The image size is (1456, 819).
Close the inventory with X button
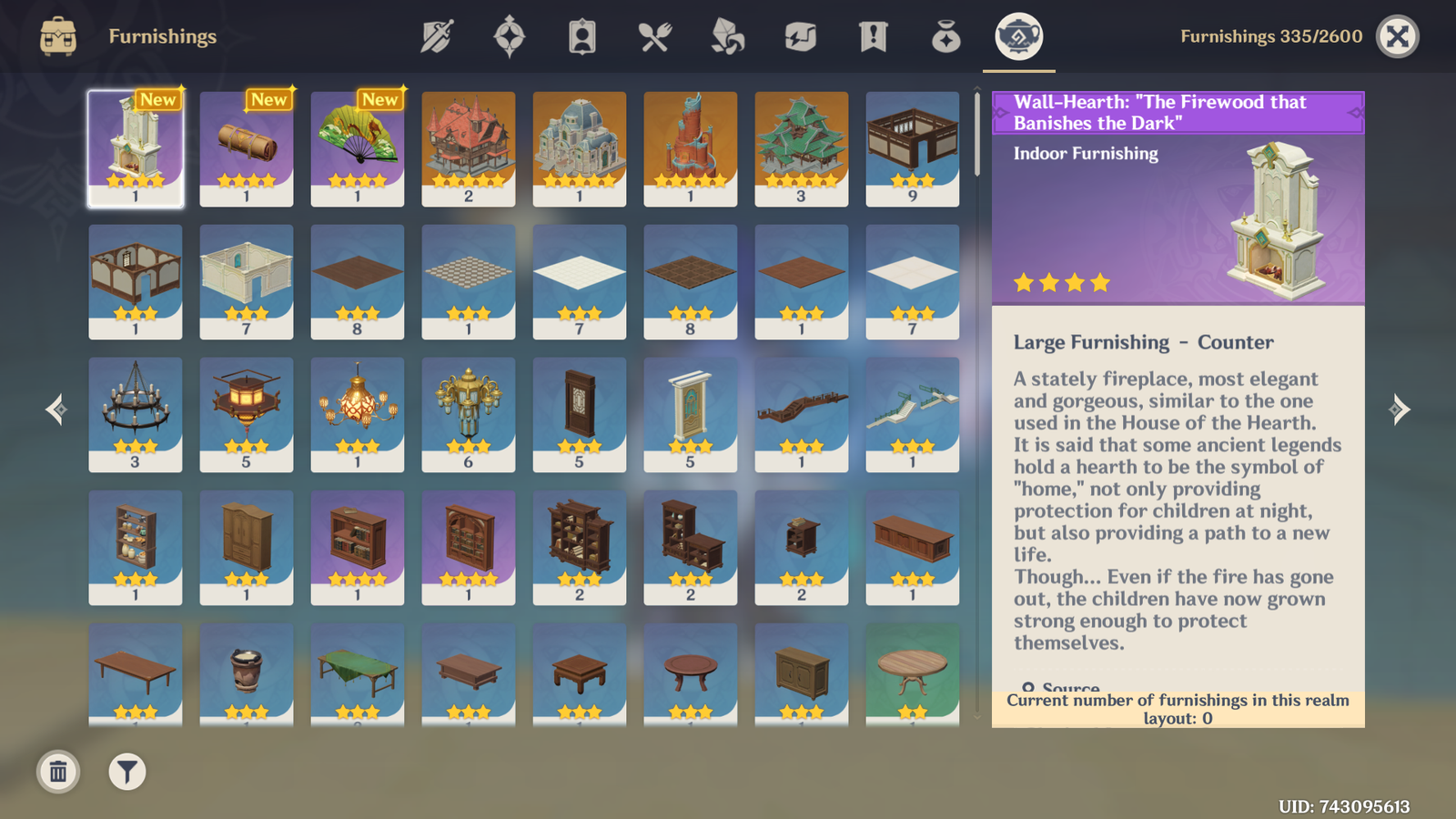coord(1398,37)
